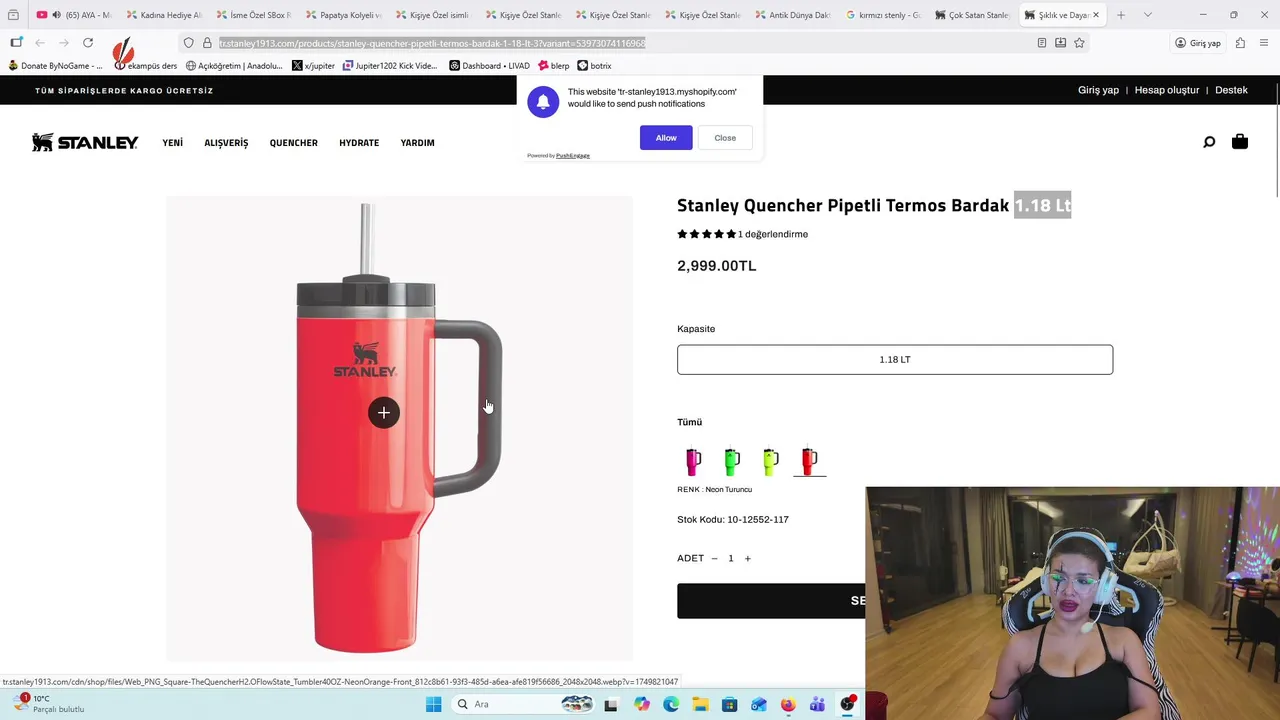Click the taskbar Ara search box
1280x720 pixels.
[523, 704]
